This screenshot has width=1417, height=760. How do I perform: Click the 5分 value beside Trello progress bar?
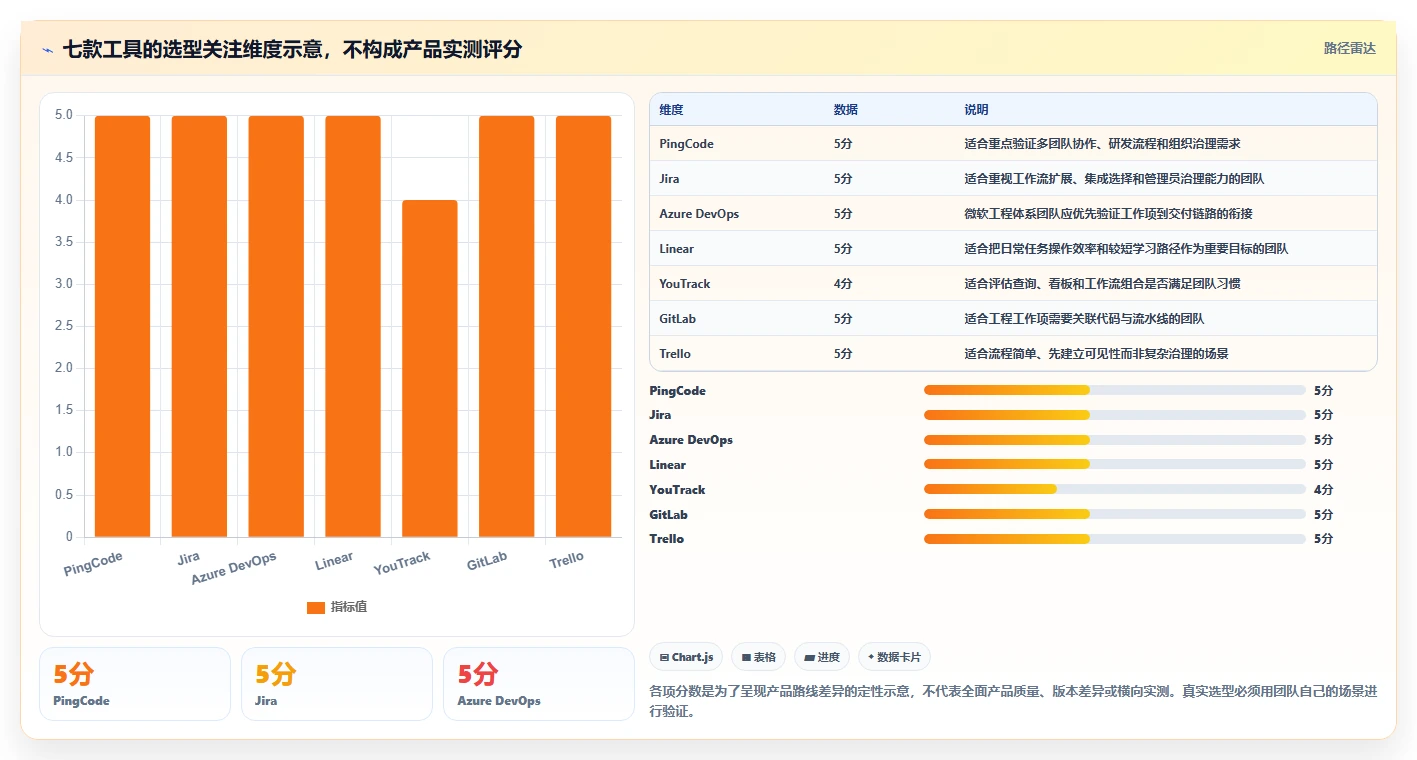[x=1324, y=538]
